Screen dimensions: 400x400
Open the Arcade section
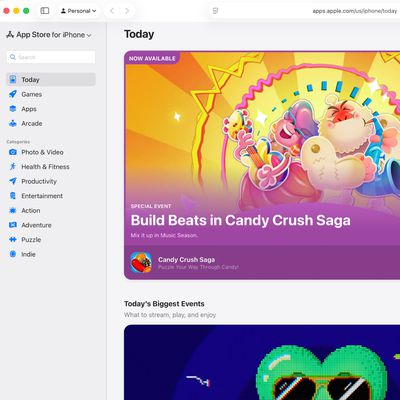click(x=51, y=124)
